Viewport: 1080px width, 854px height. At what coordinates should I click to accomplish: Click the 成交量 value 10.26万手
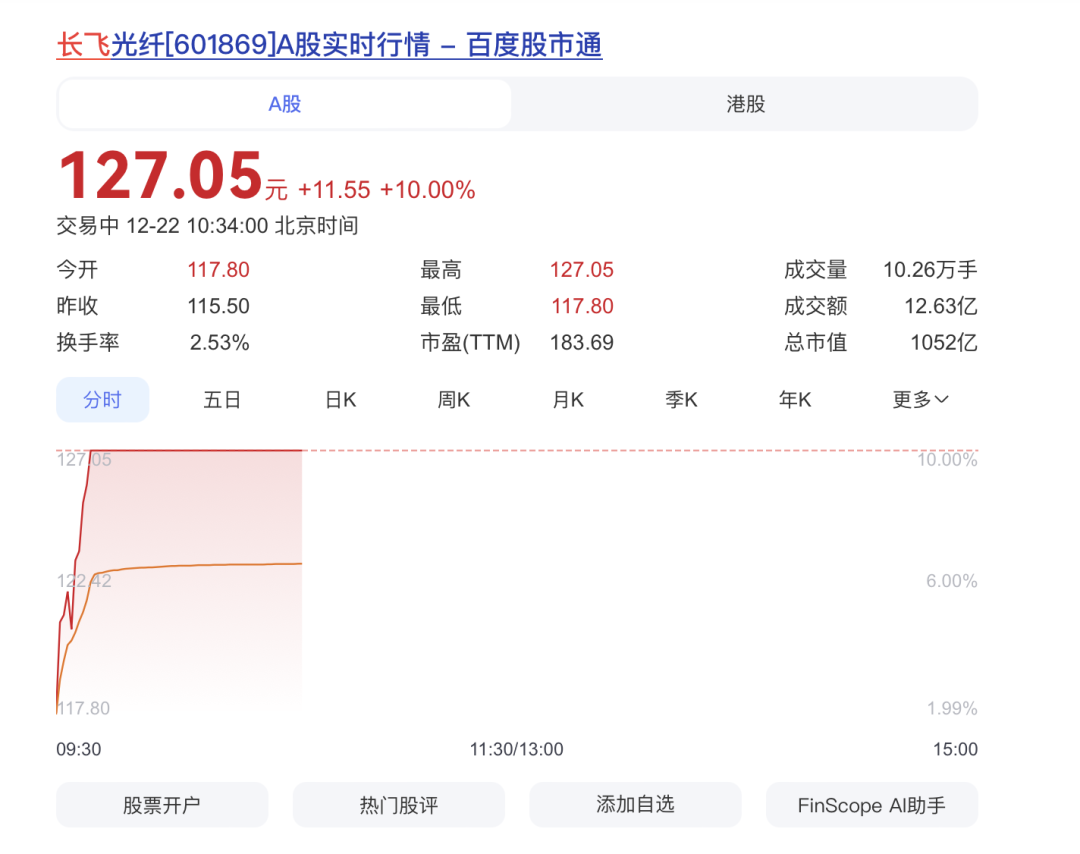(x=930, y=270)
